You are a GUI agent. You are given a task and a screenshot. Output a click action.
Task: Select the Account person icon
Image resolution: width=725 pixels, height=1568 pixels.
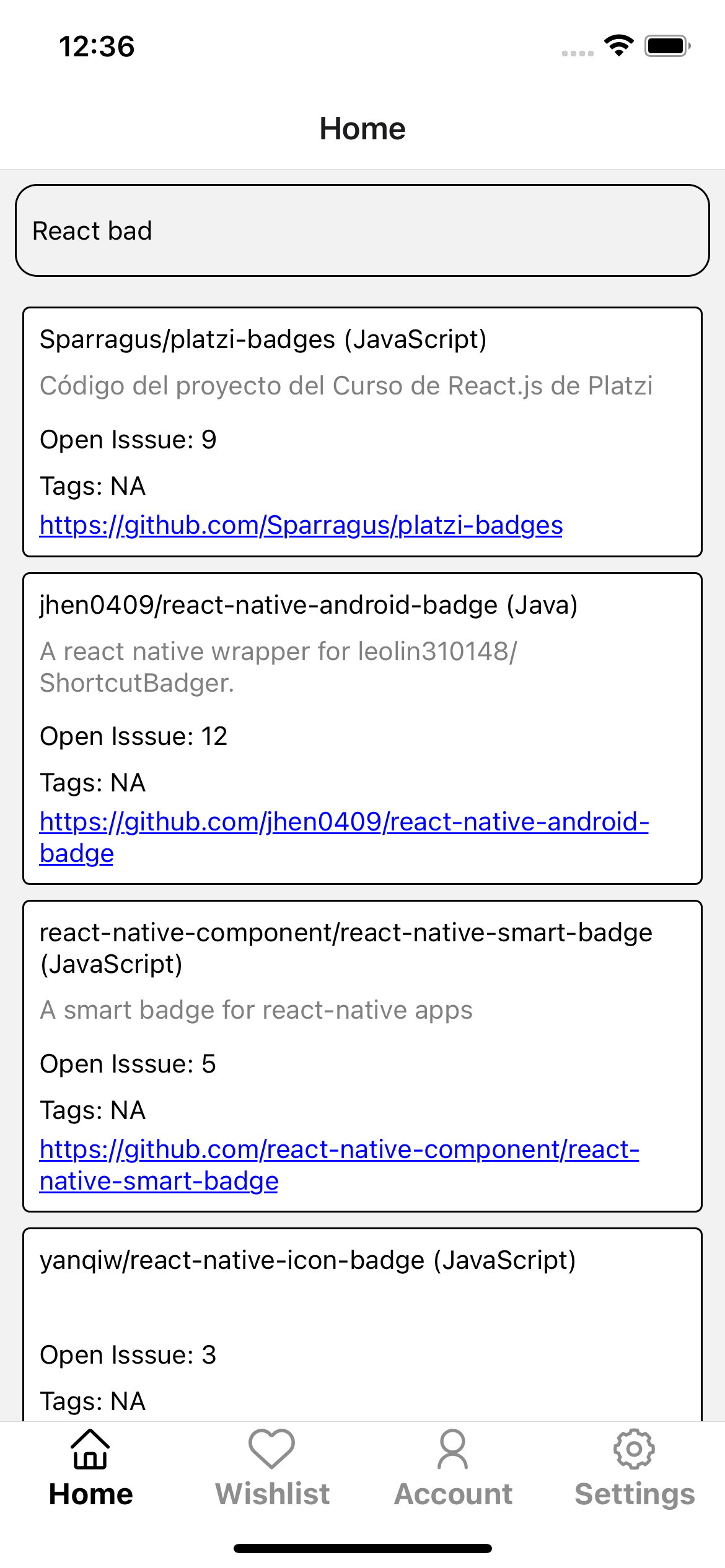[x=453, y=1449]
